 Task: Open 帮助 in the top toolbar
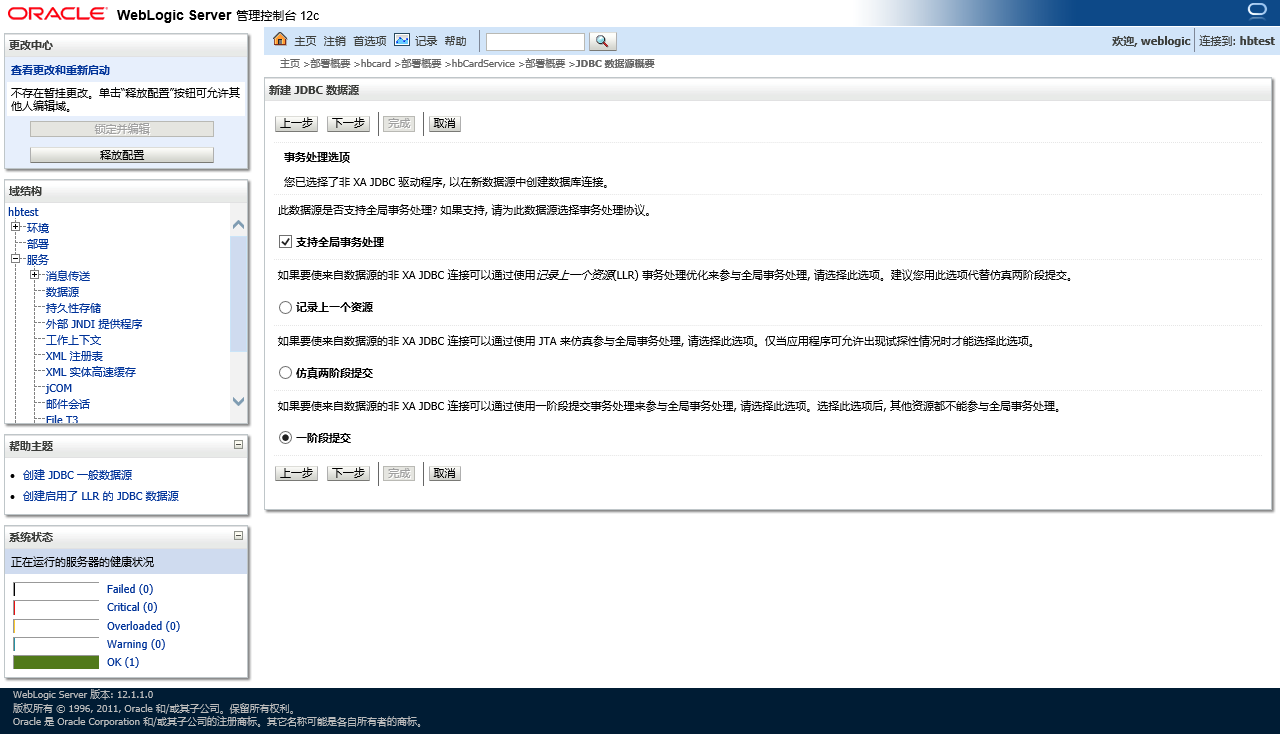456,41
